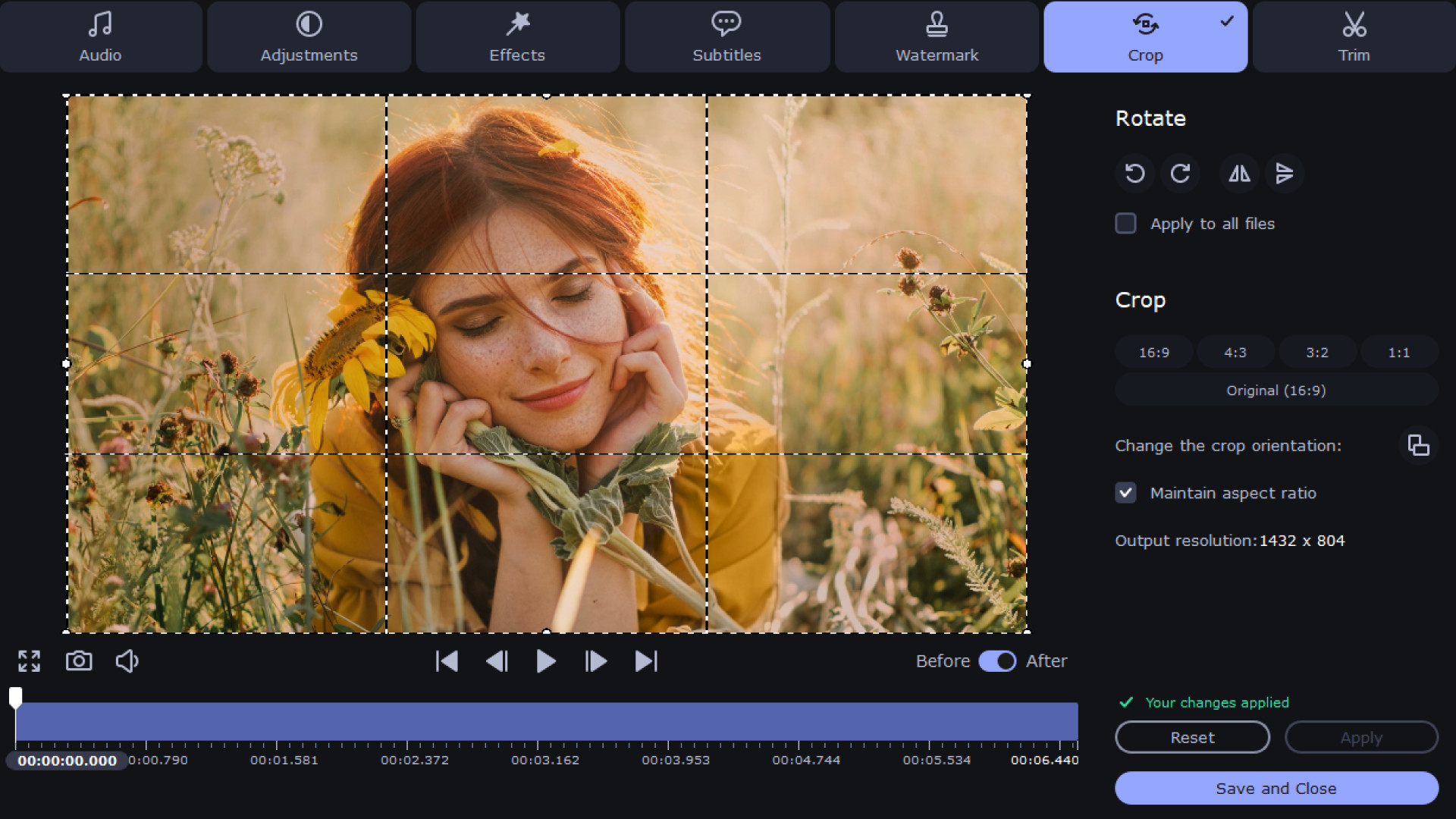1456x819 pixels.
Task: Switch to the Subtitles tab
Action: tap(726, 36)
